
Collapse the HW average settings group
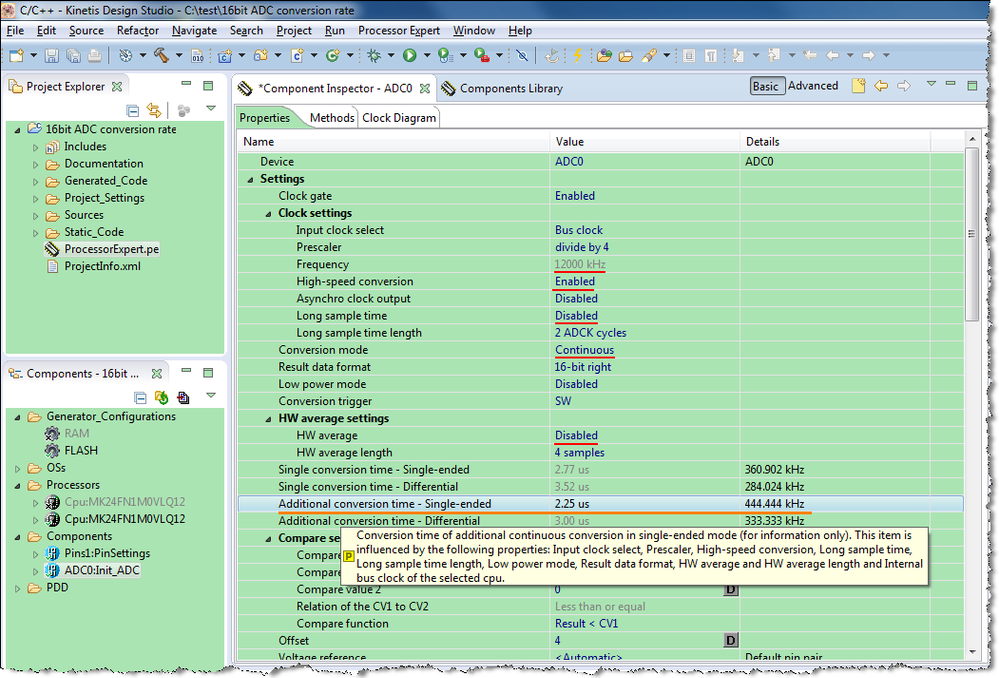[268, 419]
